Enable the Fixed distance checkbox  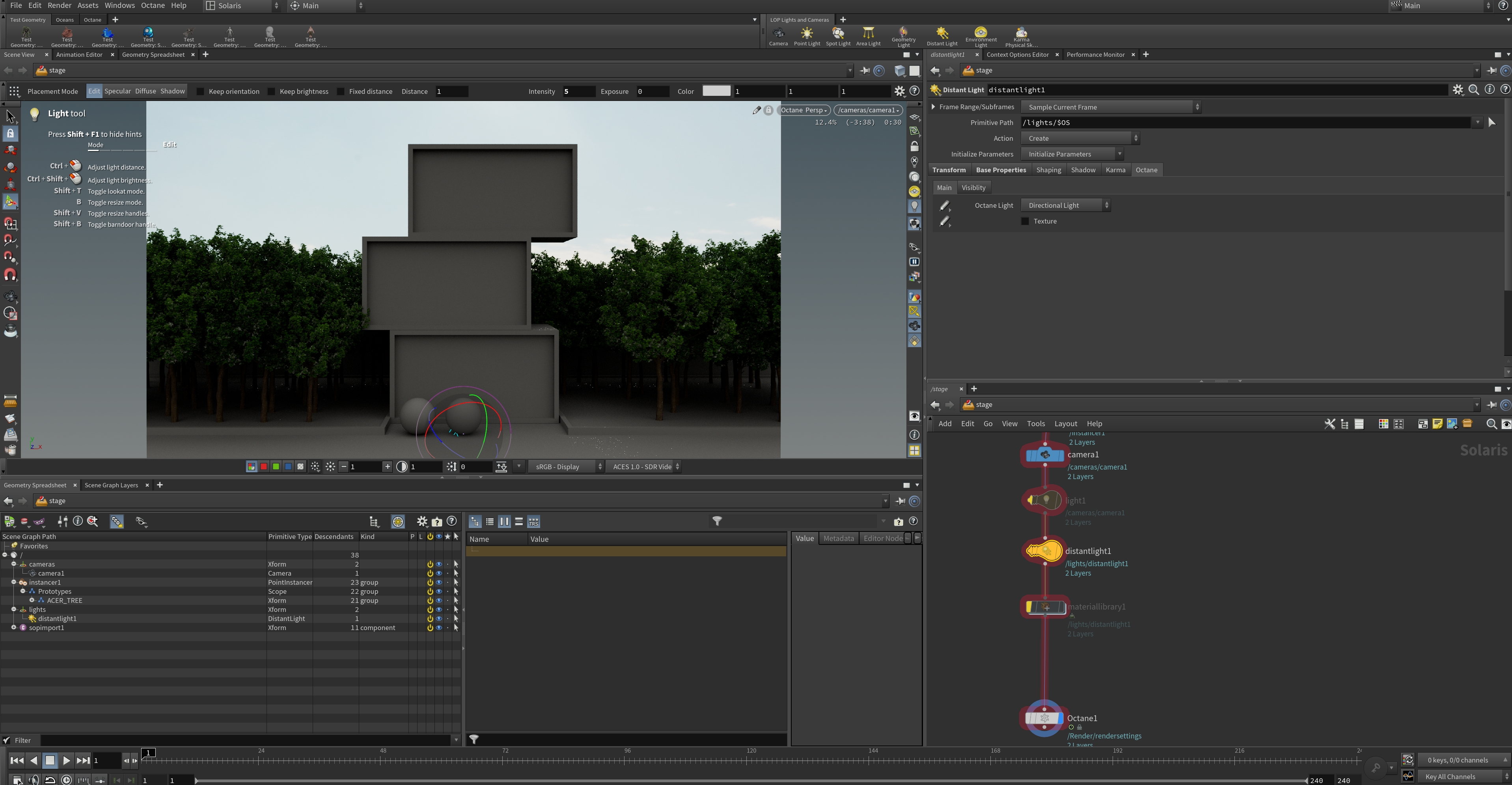(340, 91)
